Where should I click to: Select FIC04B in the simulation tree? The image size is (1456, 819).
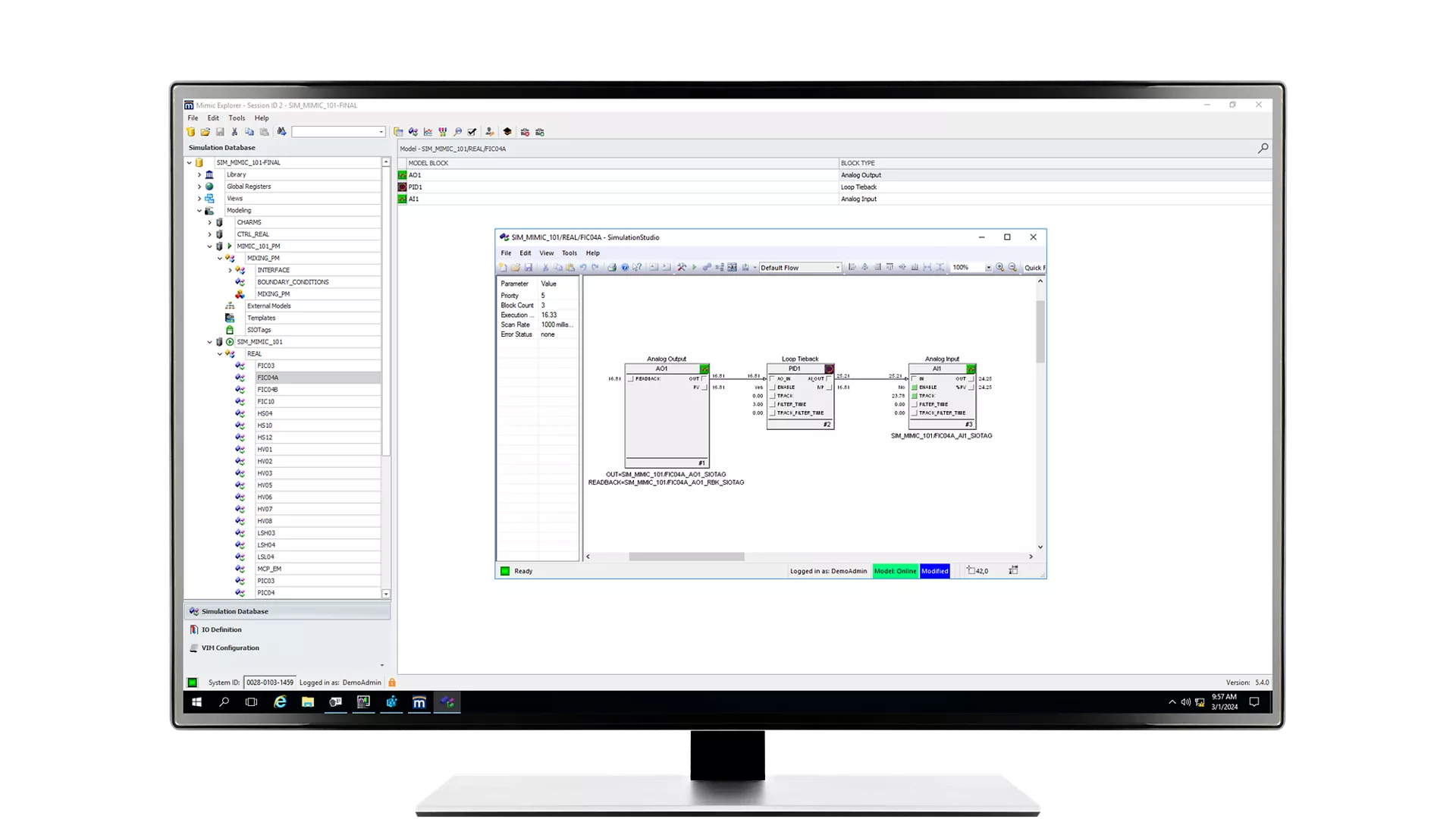(267, 389)
